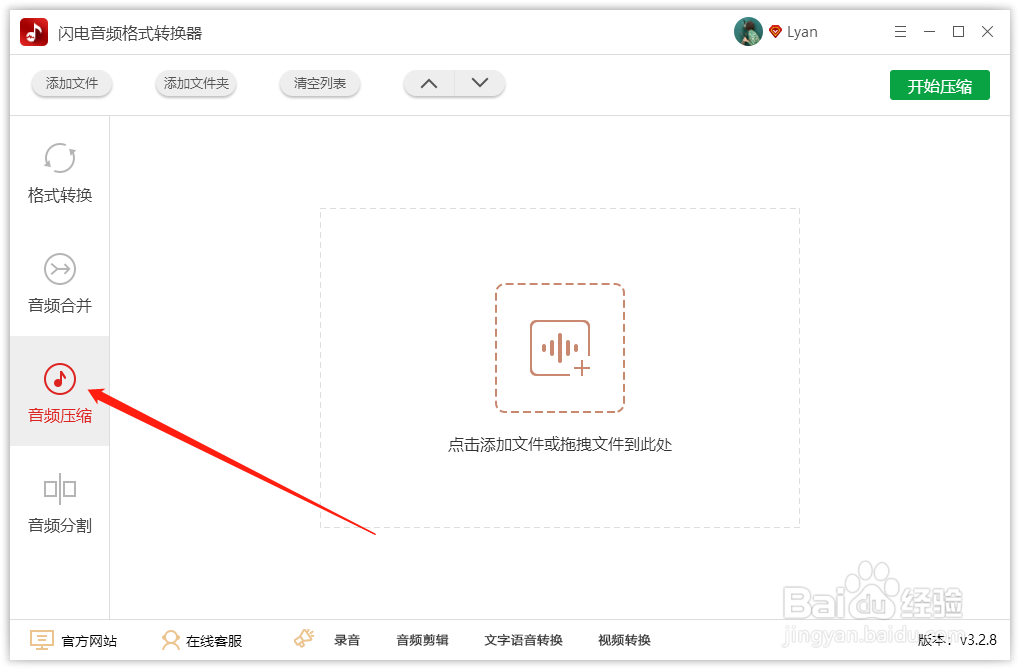Open the hamburger menu in title bar
Screen dimensions: 1020x670
[900, 32]
